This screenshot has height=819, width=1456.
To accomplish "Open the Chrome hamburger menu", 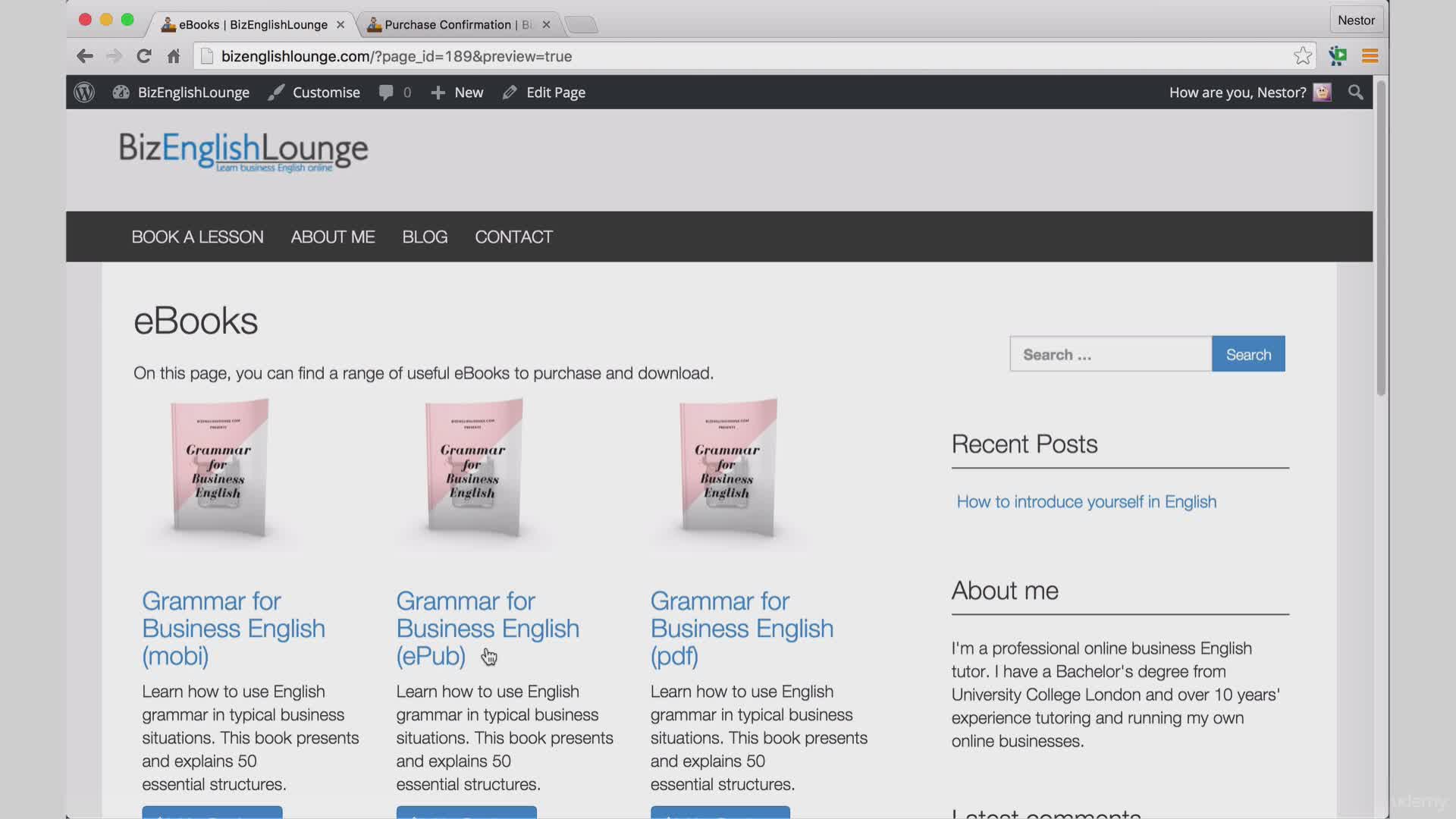I will tap(1370, 56).
